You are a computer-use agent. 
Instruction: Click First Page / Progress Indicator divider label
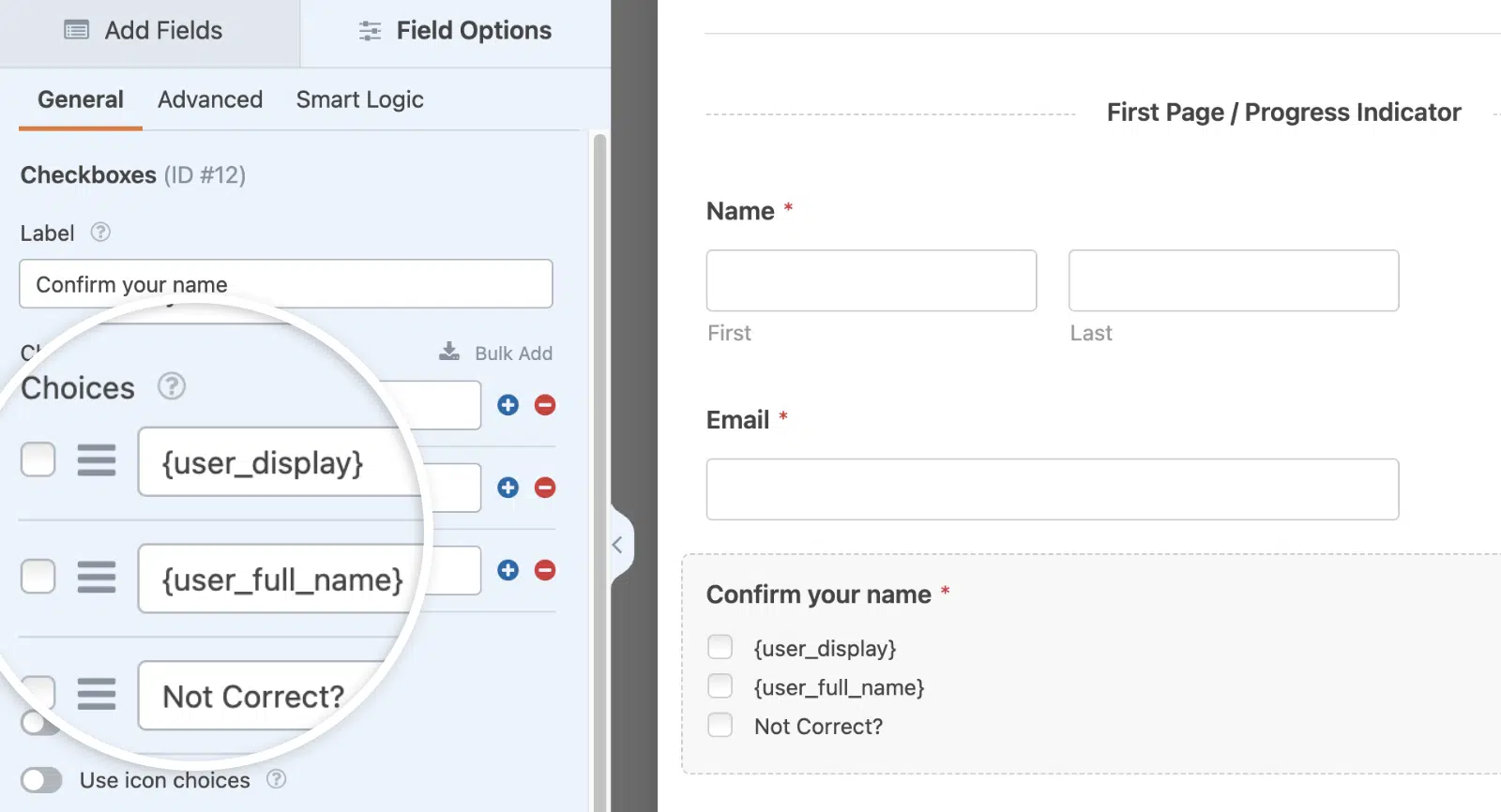point(1283,113)
